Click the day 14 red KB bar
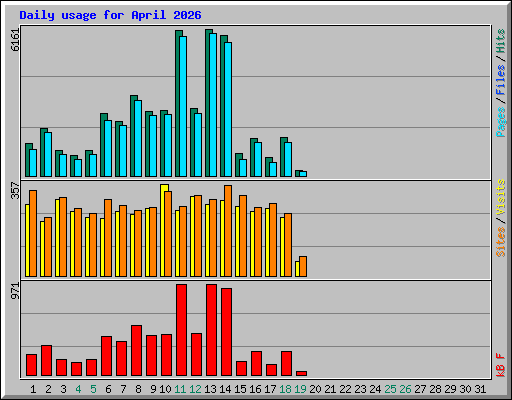 pos(226,332)
